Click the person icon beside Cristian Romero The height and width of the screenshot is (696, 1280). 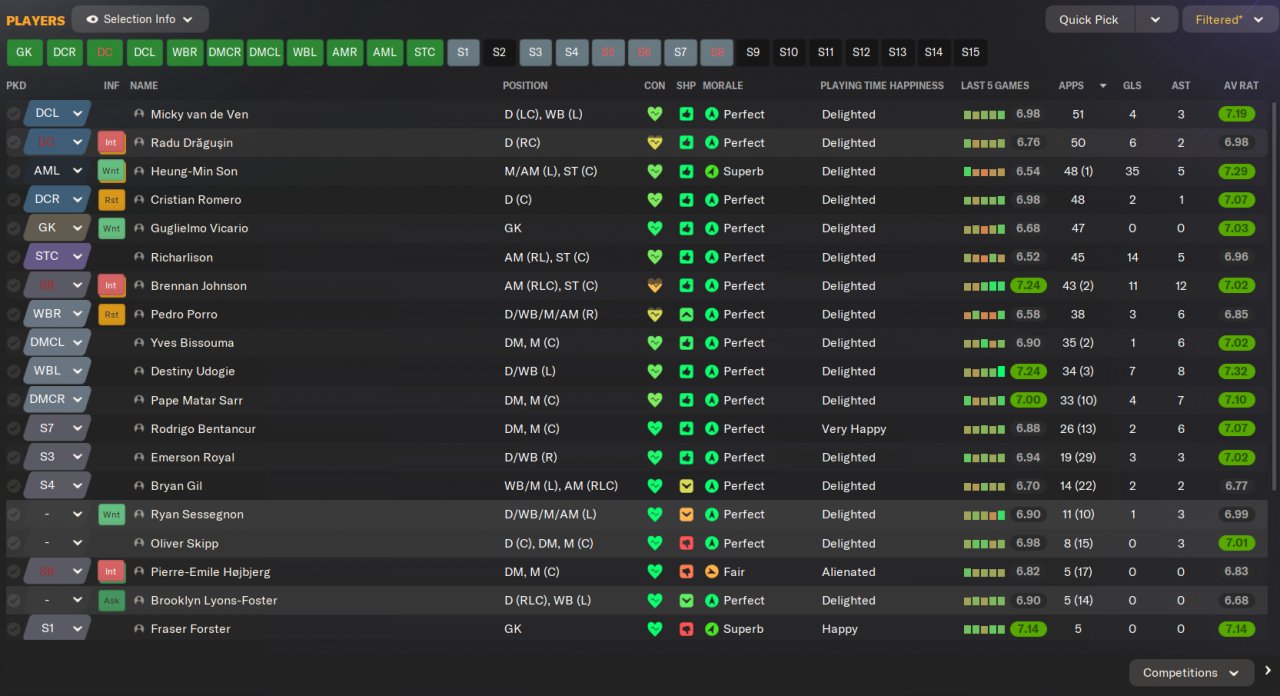139,200
